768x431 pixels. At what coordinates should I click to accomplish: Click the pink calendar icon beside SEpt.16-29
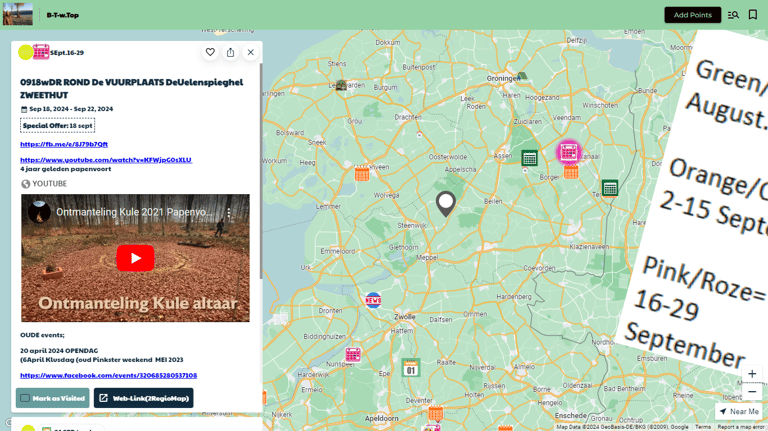pos(41,52)
